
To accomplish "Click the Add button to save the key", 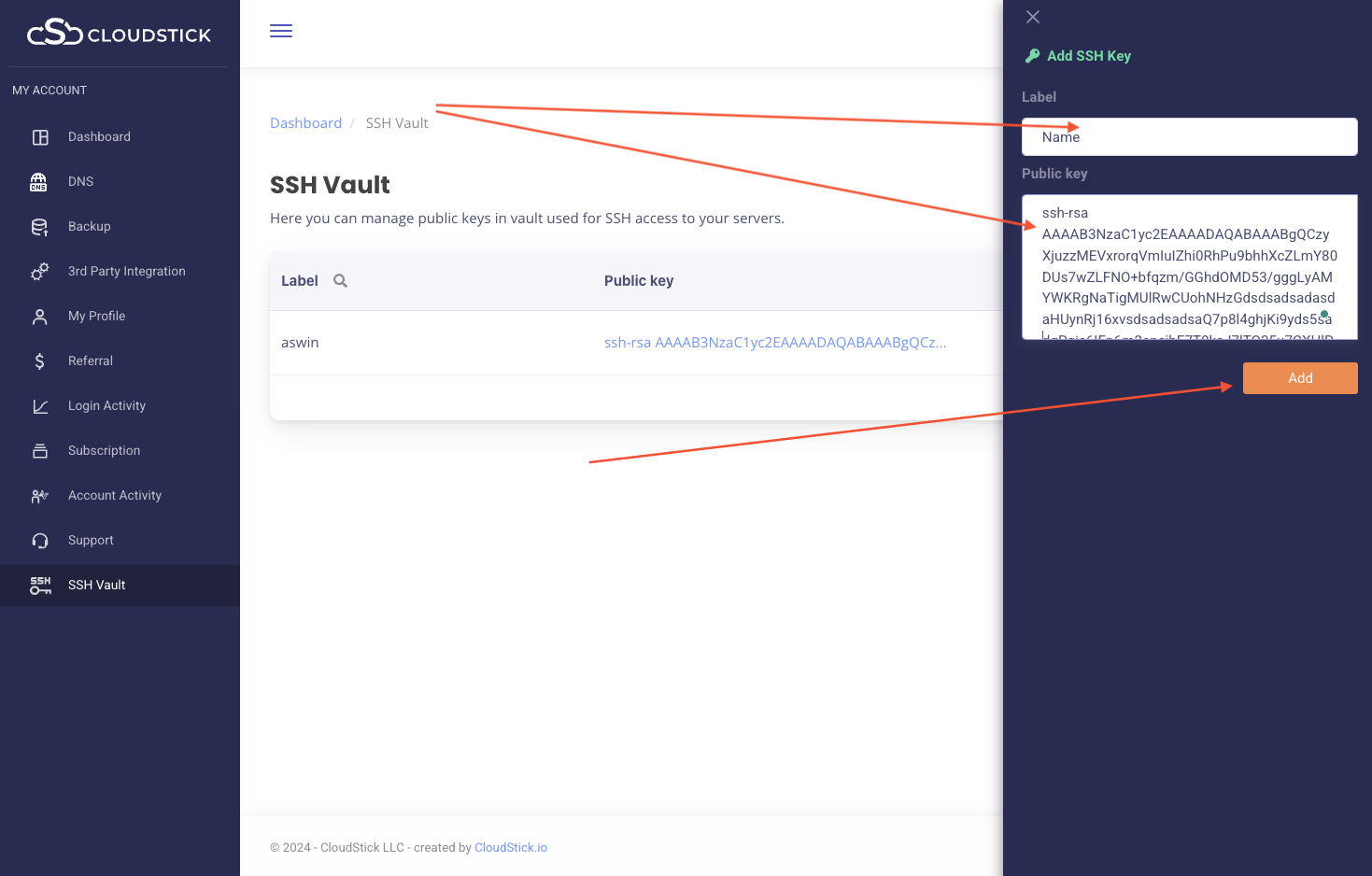I will [1299, 377].
